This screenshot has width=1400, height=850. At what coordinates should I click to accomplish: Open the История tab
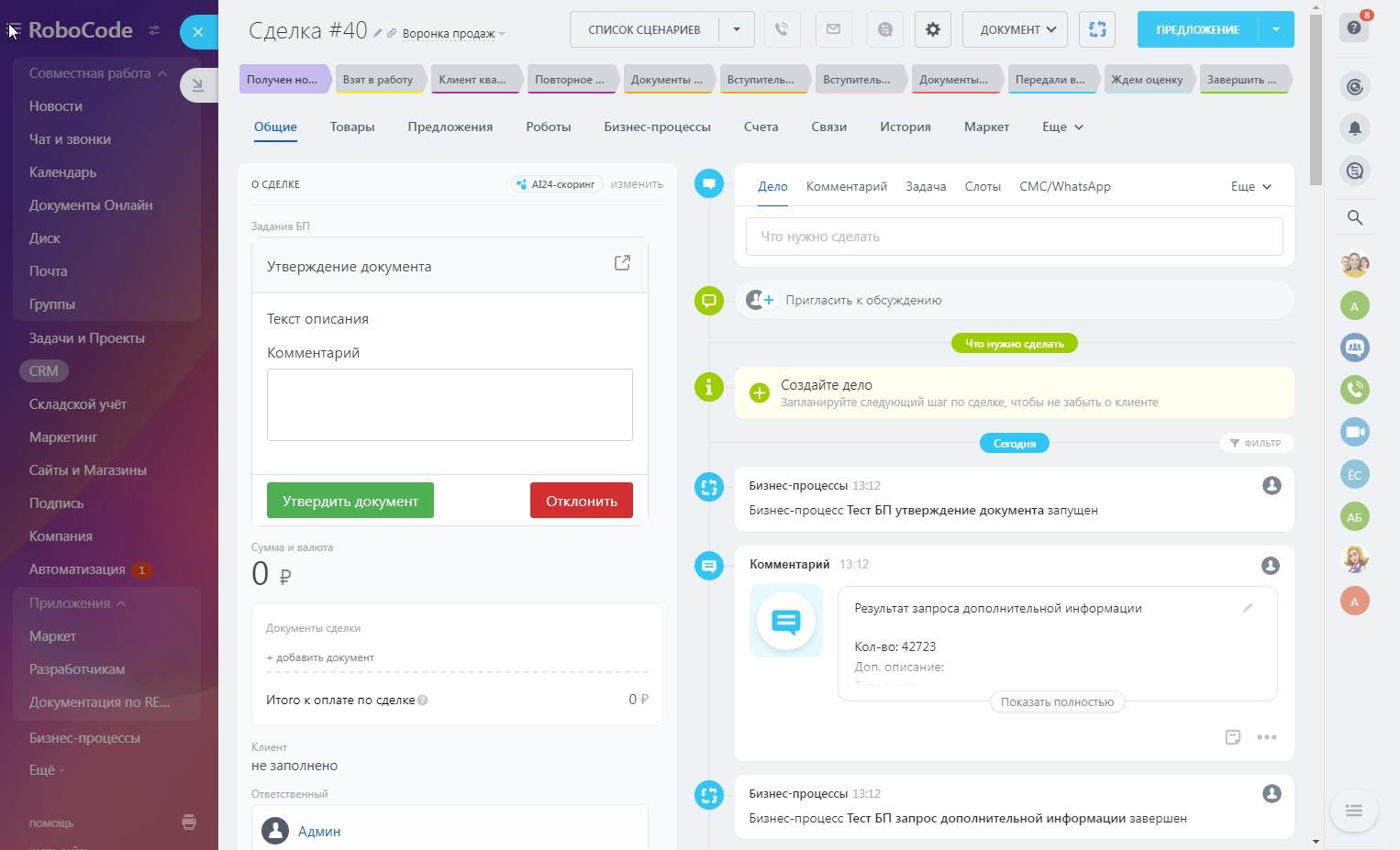[x=906, y=127]
